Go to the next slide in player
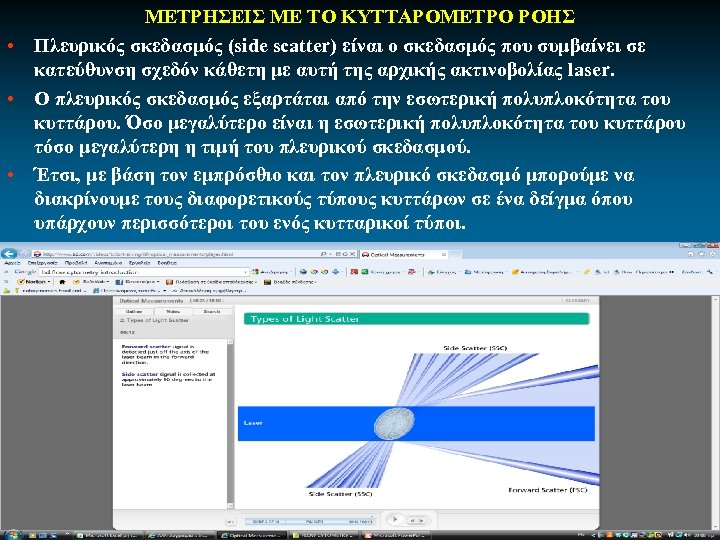 pos(422,520)
